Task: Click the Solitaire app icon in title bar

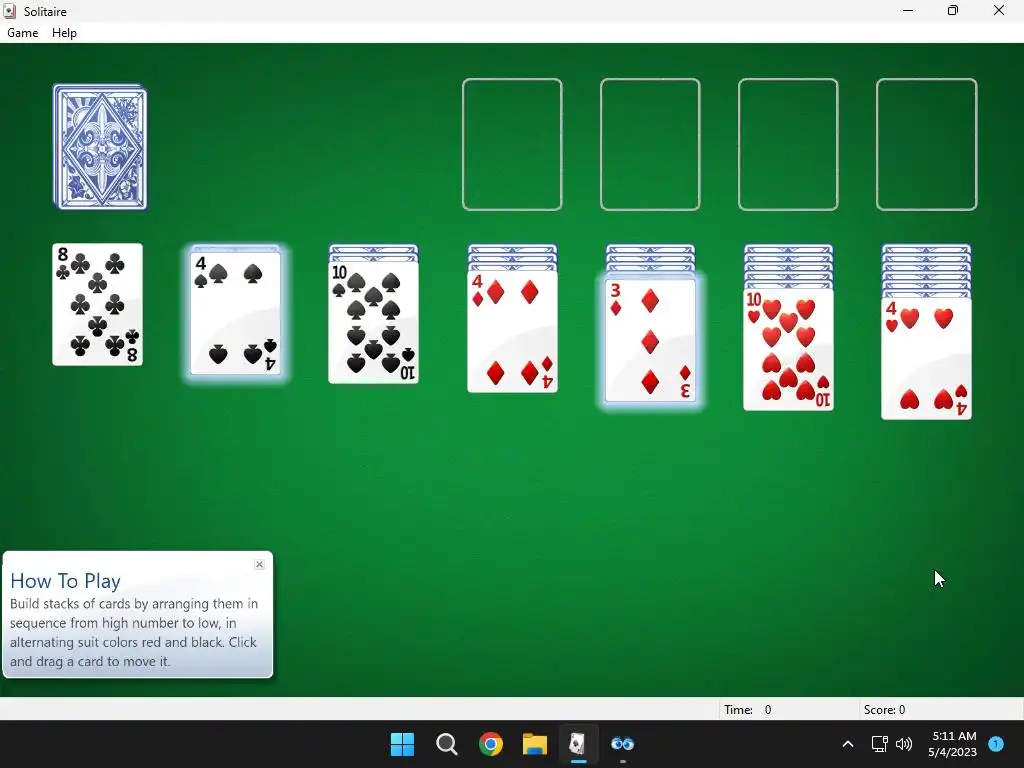Action: pyautogui.click(x=10, y=11)
